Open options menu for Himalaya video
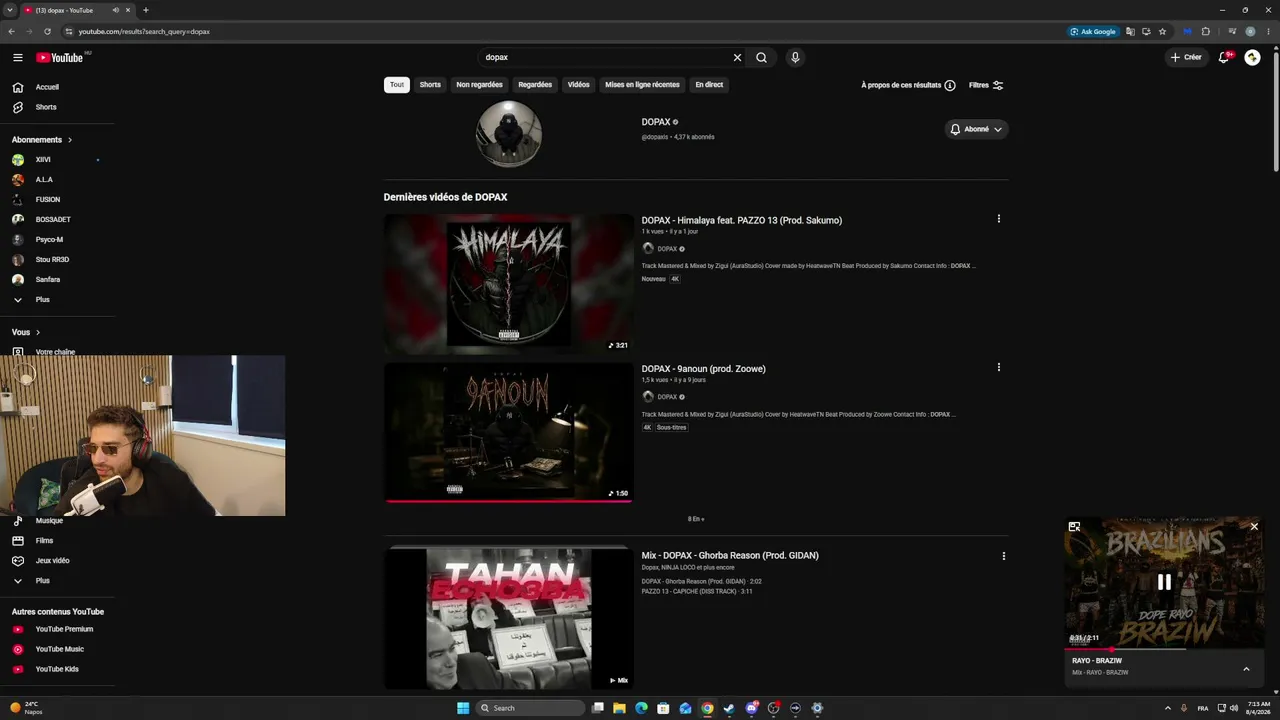1280x720 pixels. coord(998,219)
